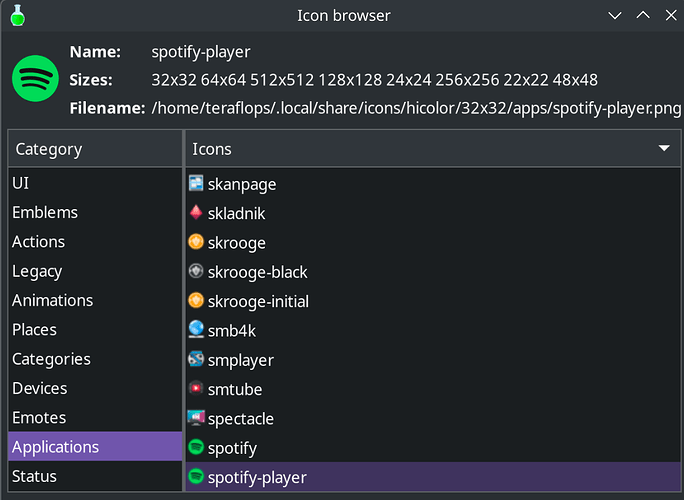
Task: Open the Actions category
Action: (x=95, y=242)
